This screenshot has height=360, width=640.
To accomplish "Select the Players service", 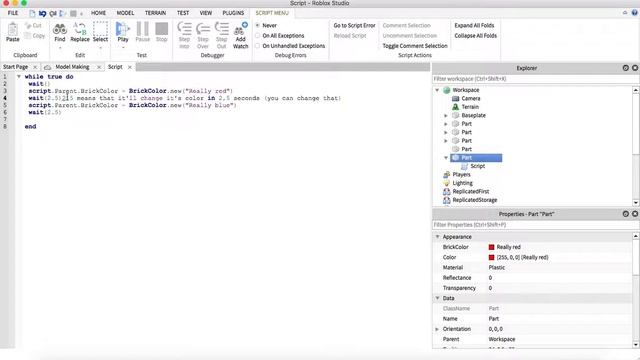I will point(461,175).
